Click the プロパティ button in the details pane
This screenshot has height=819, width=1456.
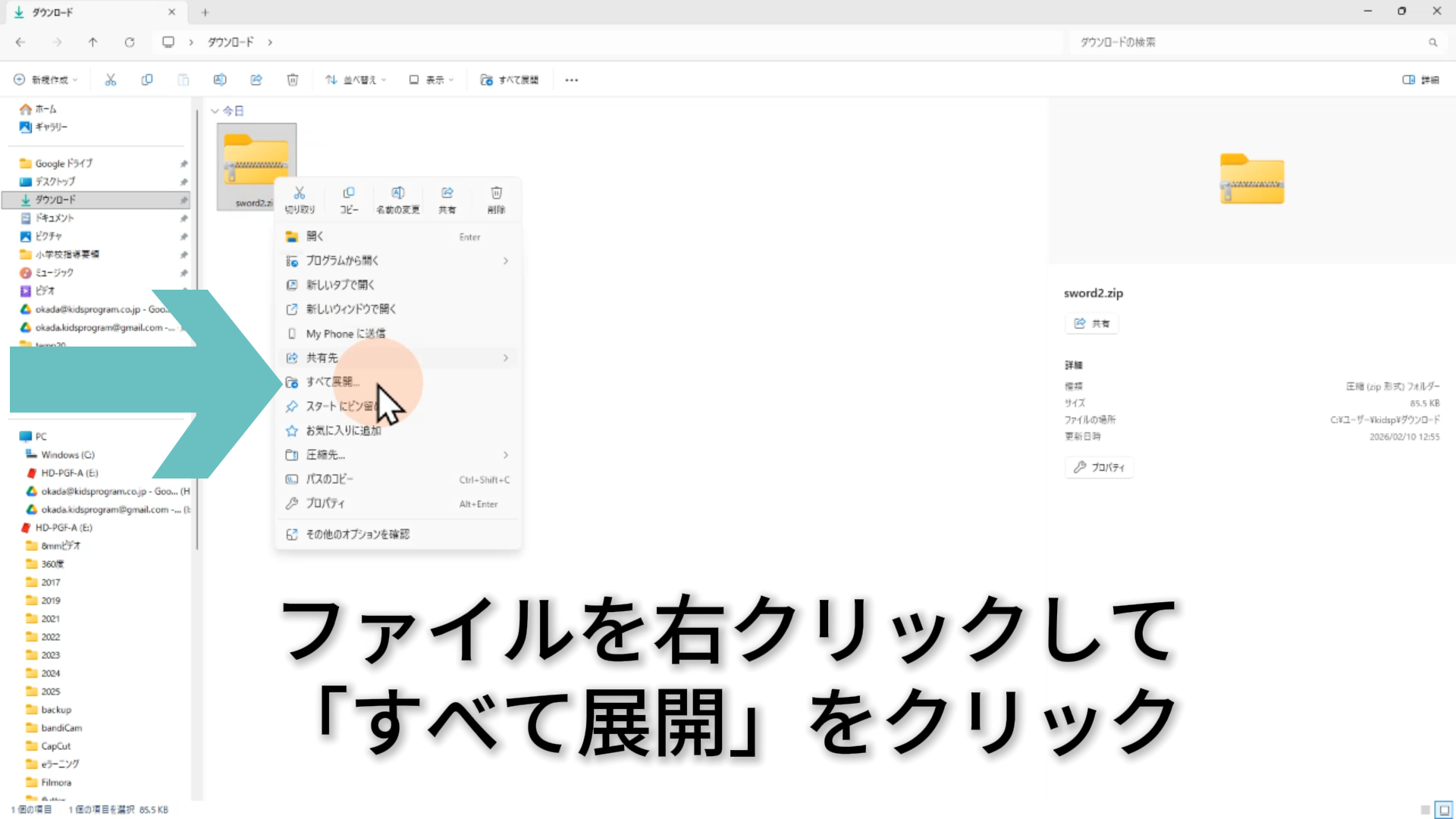click(1099, 467)
